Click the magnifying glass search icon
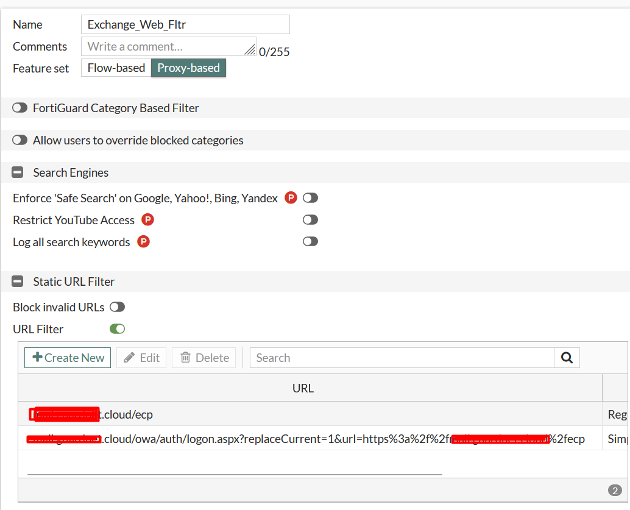This screenshot has height=510, width=630. (567, 358)
